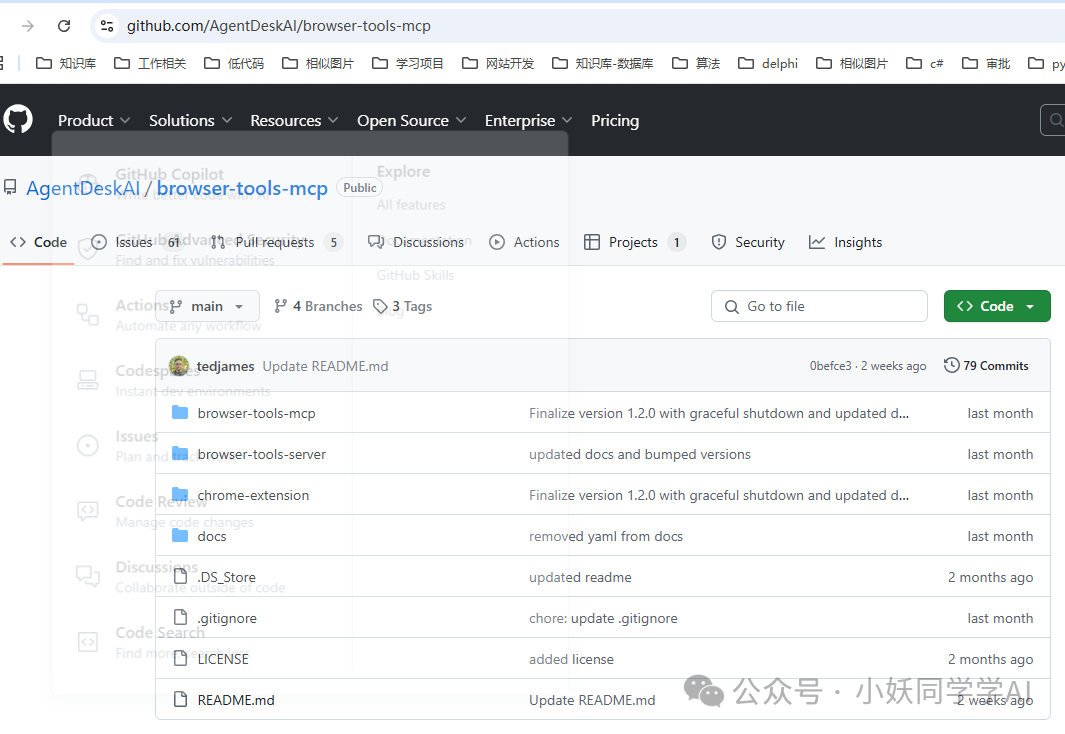Click the branch icon beside 4 Branches
The width and height of the screenshot is (1065, 734).
(x=281, y=306)
